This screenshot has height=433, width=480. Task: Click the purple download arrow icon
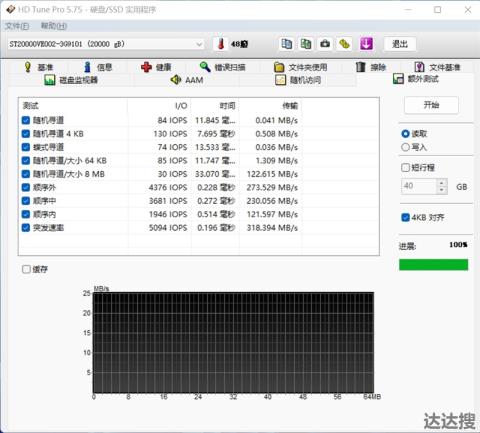(366, 44)
